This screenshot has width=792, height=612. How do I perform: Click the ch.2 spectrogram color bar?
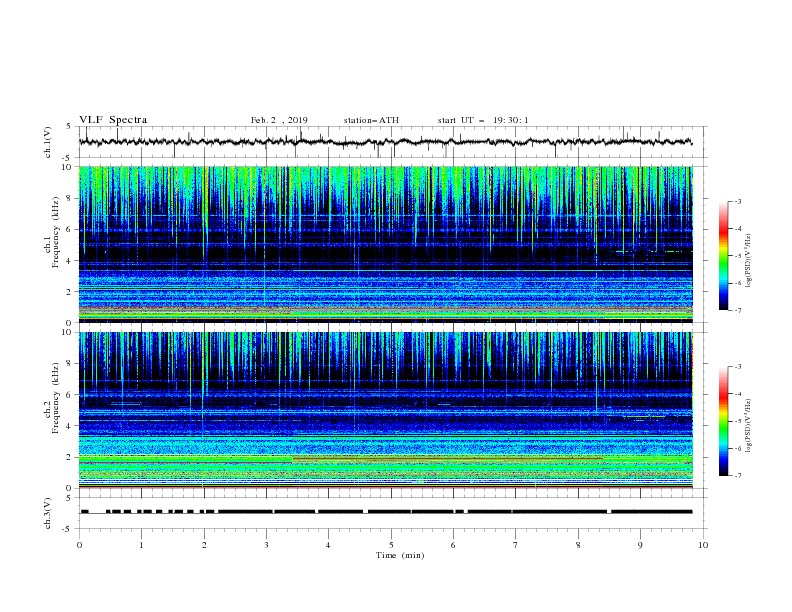[x=723, y=421]
